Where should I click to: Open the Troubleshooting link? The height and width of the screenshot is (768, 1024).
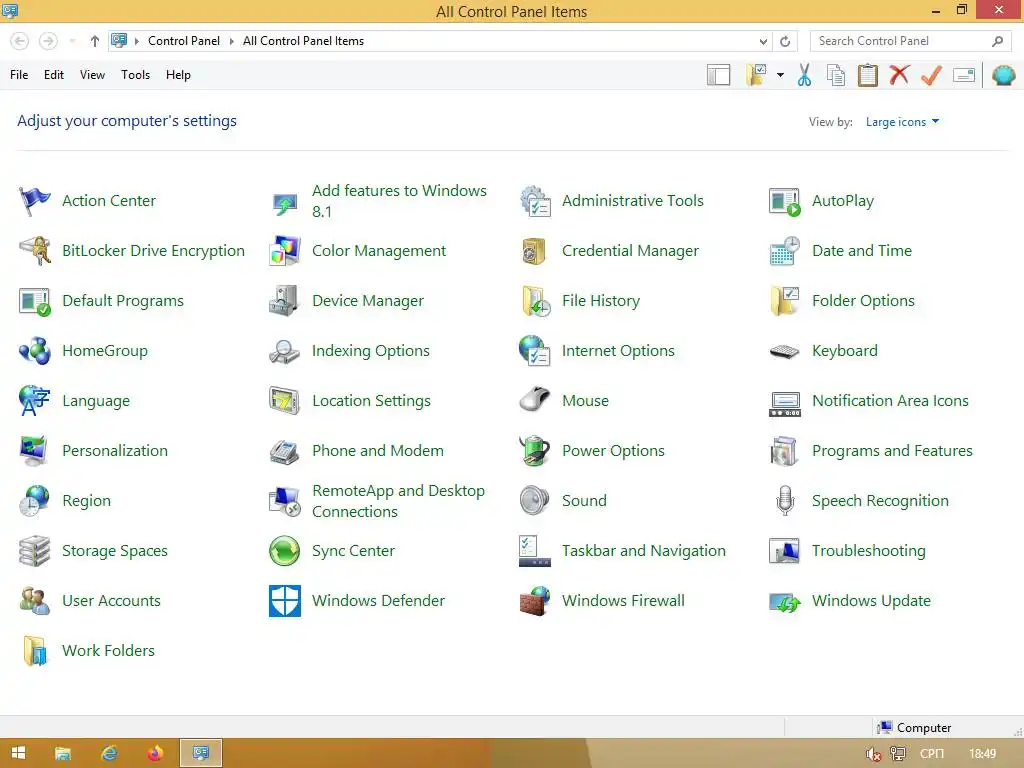pyautogui.click(x=869, y=551)
